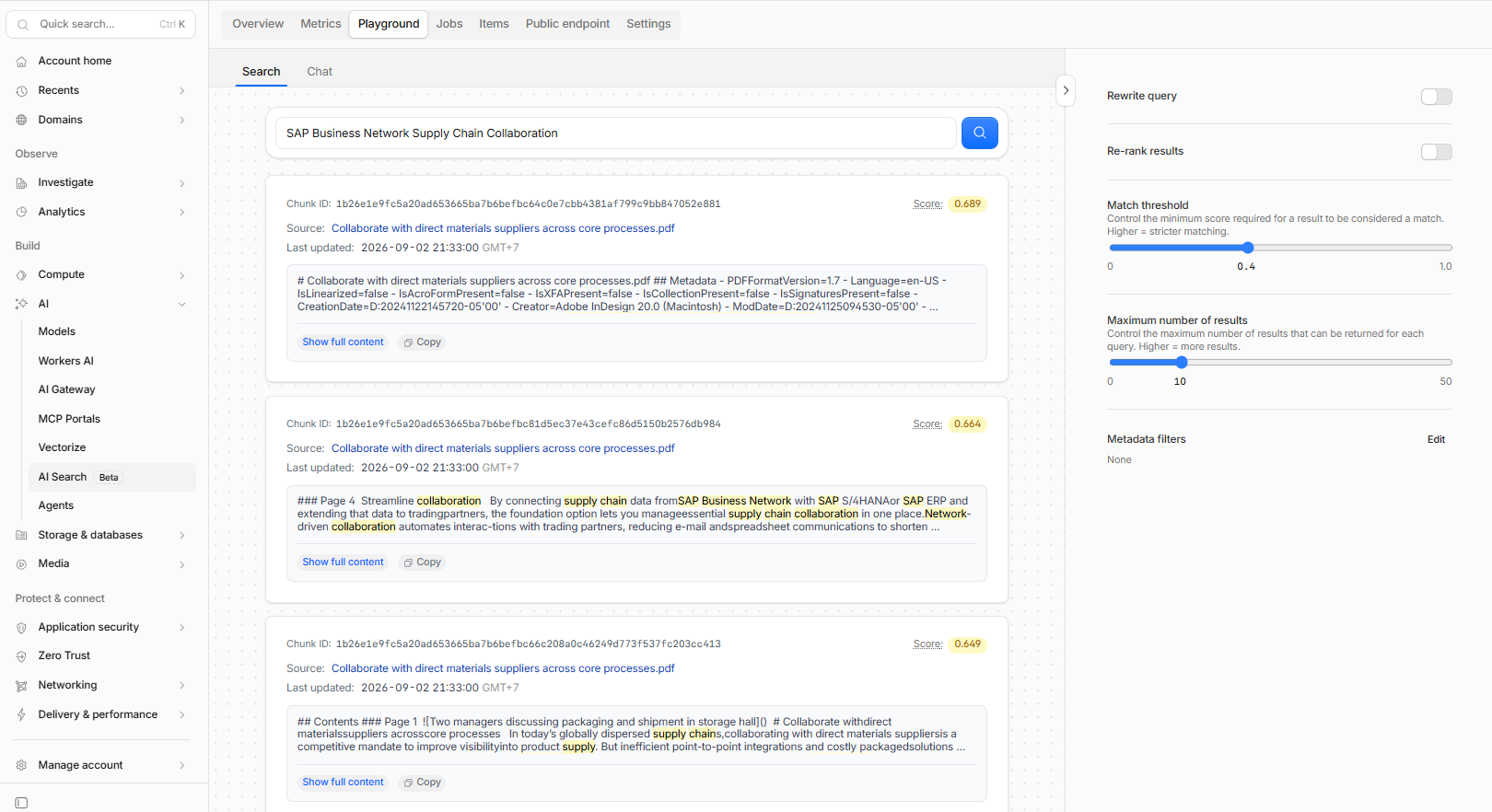Viewport: 1492px width, 812px height.
Task: Click the 0.689 score badge
Action: pyautogui.click(x=967, y=204)
